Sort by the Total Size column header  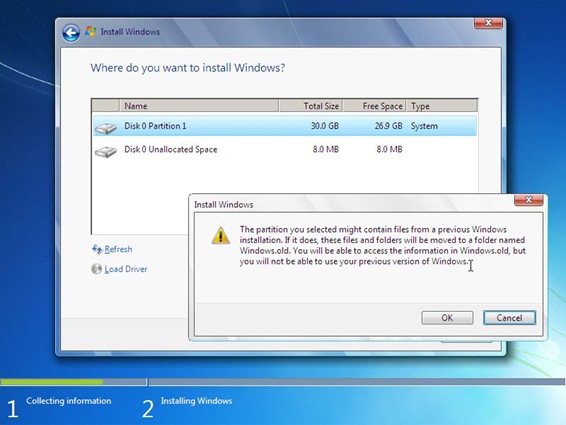pos(310,106)
